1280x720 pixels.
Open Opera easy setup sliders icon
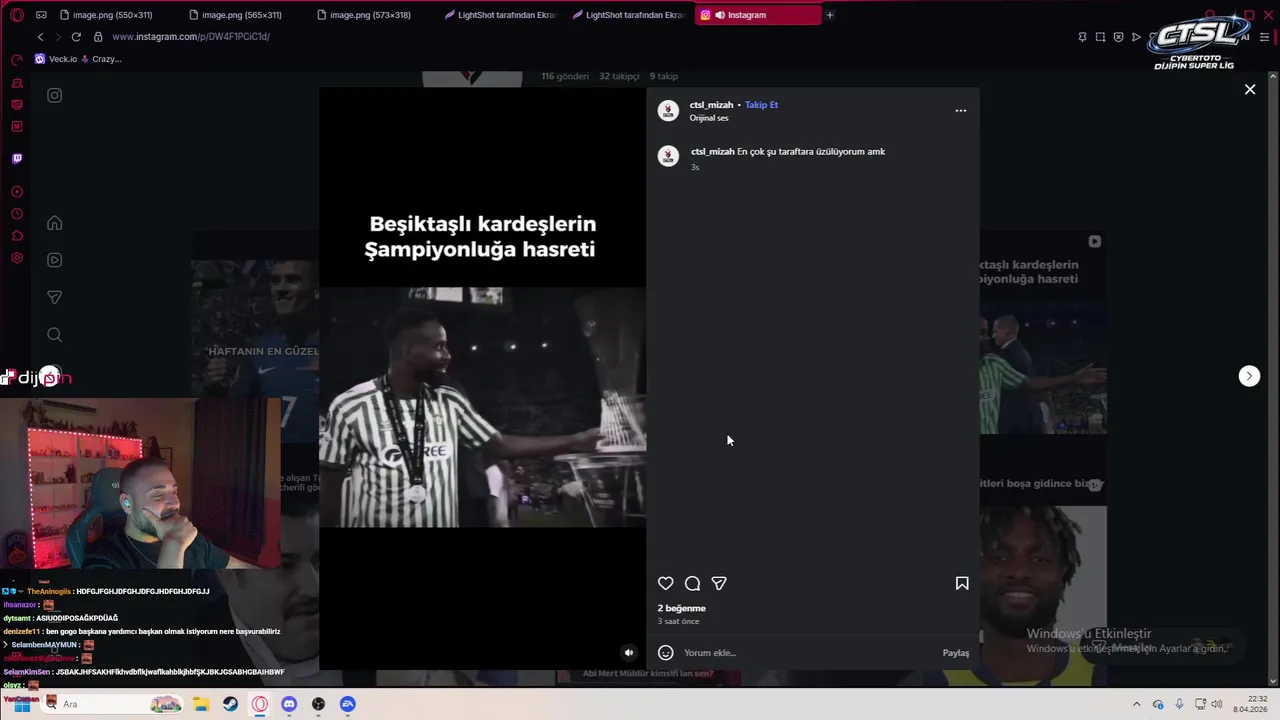click(1264, 37)
